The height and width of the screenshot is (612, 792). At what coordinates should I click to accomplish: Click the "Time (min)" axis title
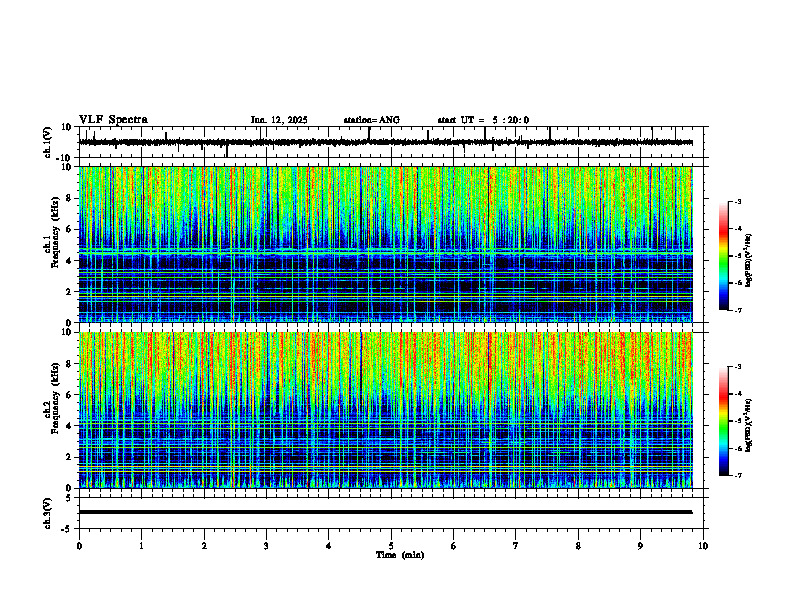pyautogui.click(x=400, y=555)
